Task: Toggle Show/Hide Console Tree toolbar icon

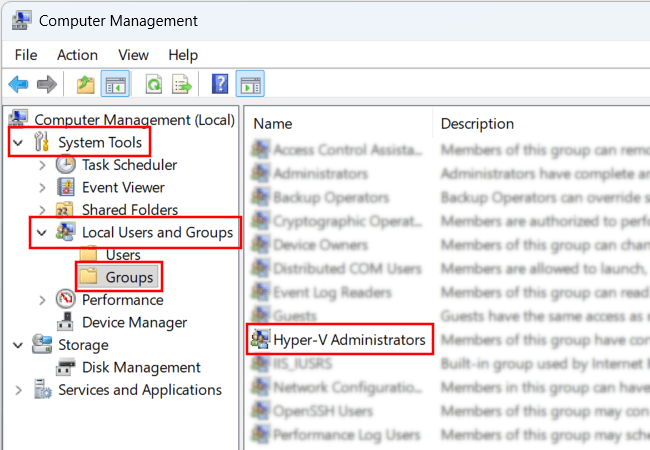Action: pyautogui.click(x=115, y=84)
